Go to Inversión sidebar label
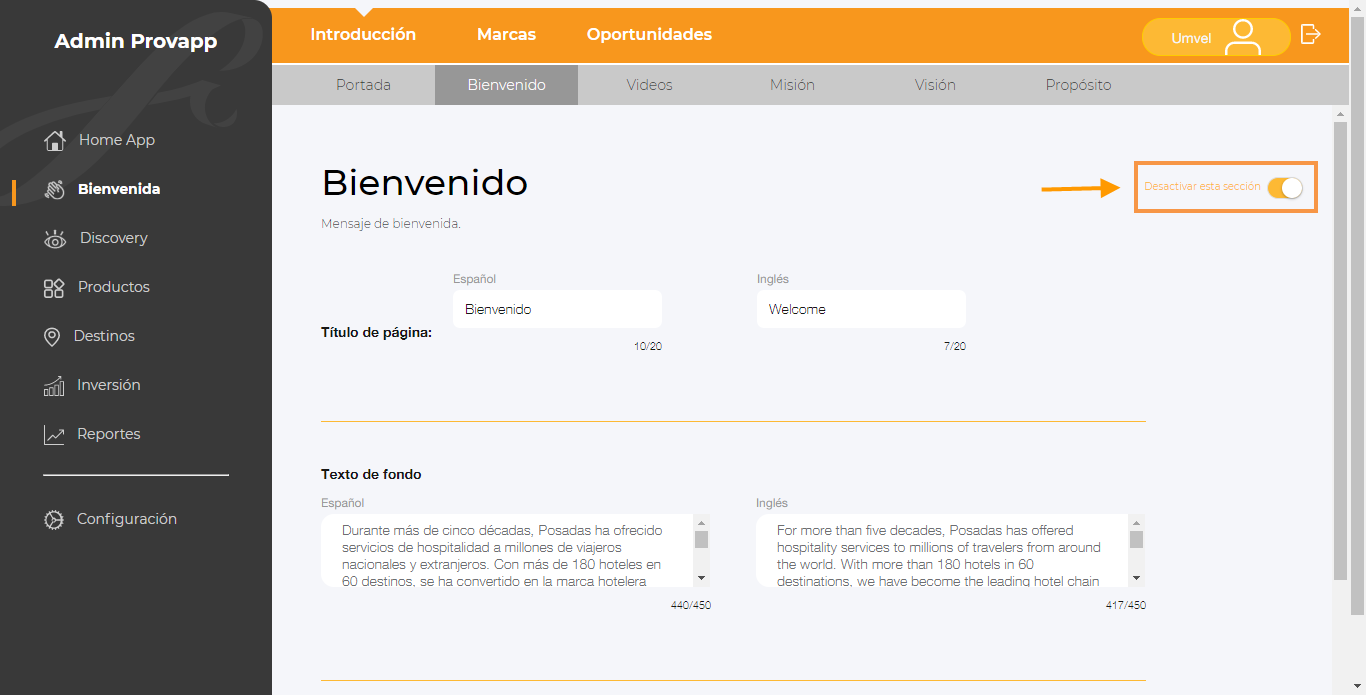The image size is (1366, 695). [109, 385]
